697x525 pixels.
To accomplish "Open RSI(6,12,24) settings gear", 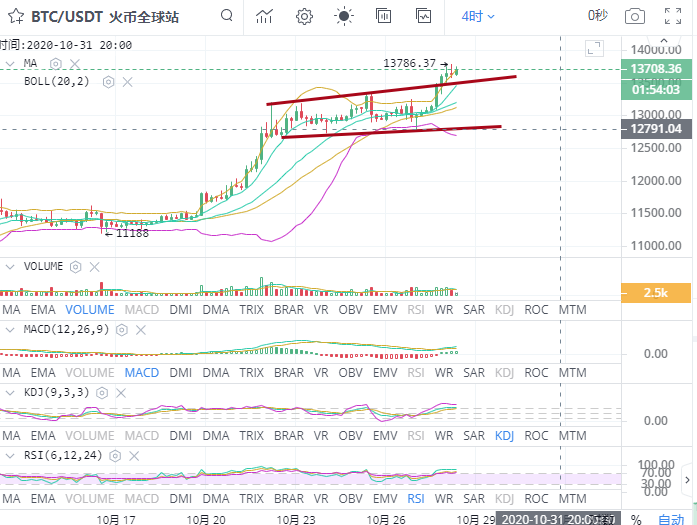I will pos(115,456).
